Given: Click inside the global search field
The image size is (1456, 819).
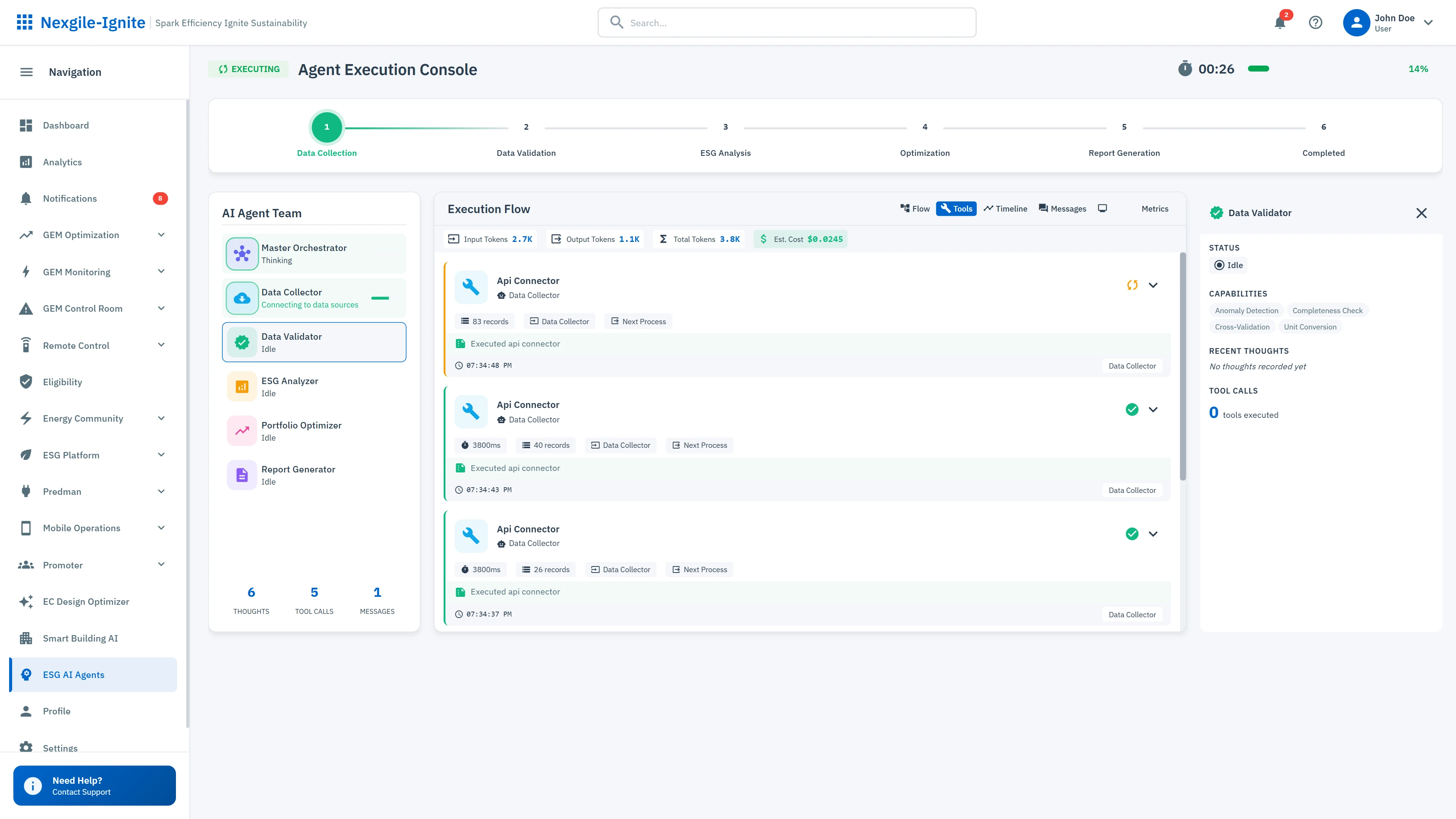Looking at the screenshot, I should pos(786,23).
